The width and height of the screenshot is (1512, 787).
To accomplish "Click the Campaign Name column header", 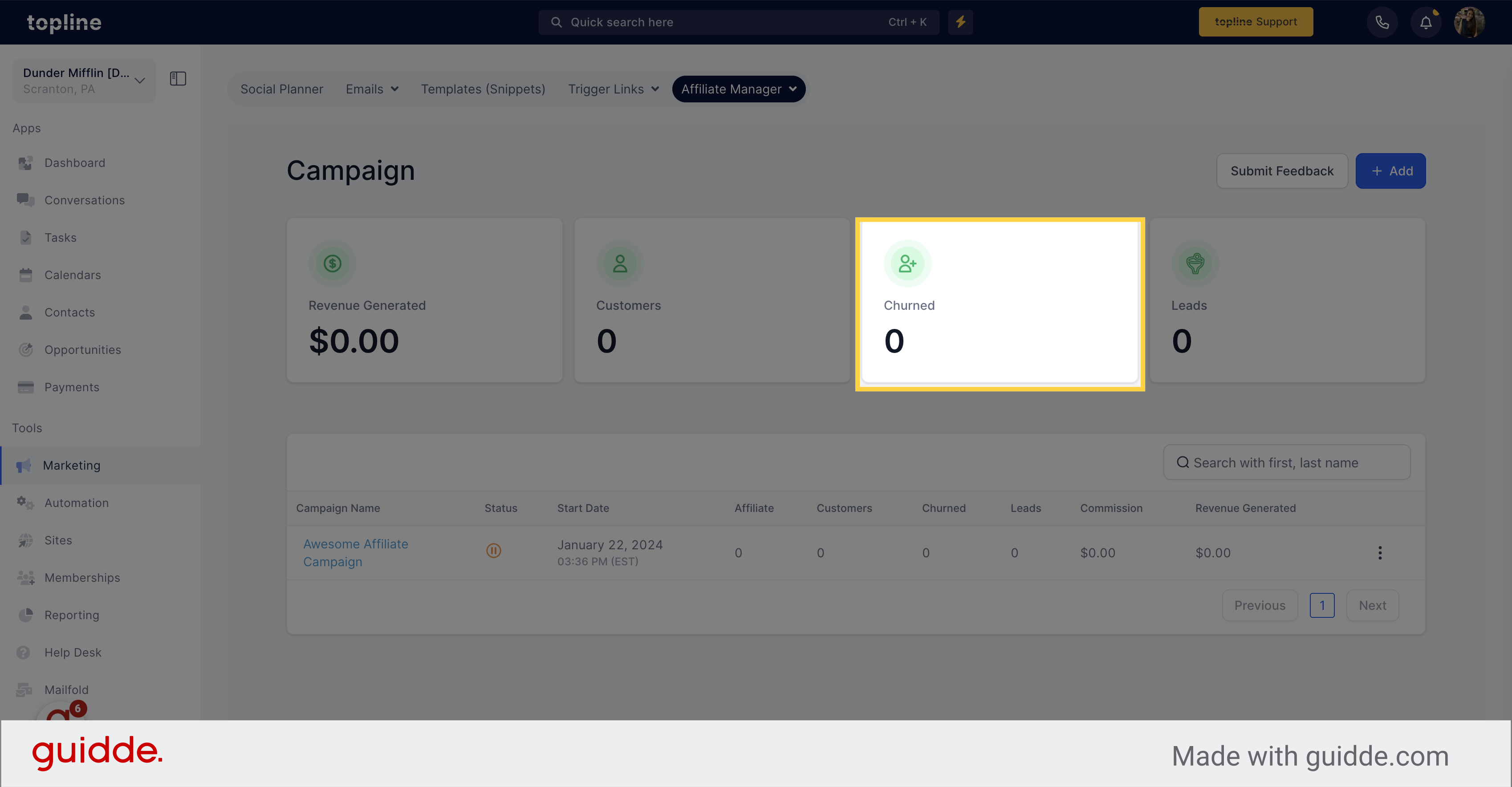I will pos(338,508).
